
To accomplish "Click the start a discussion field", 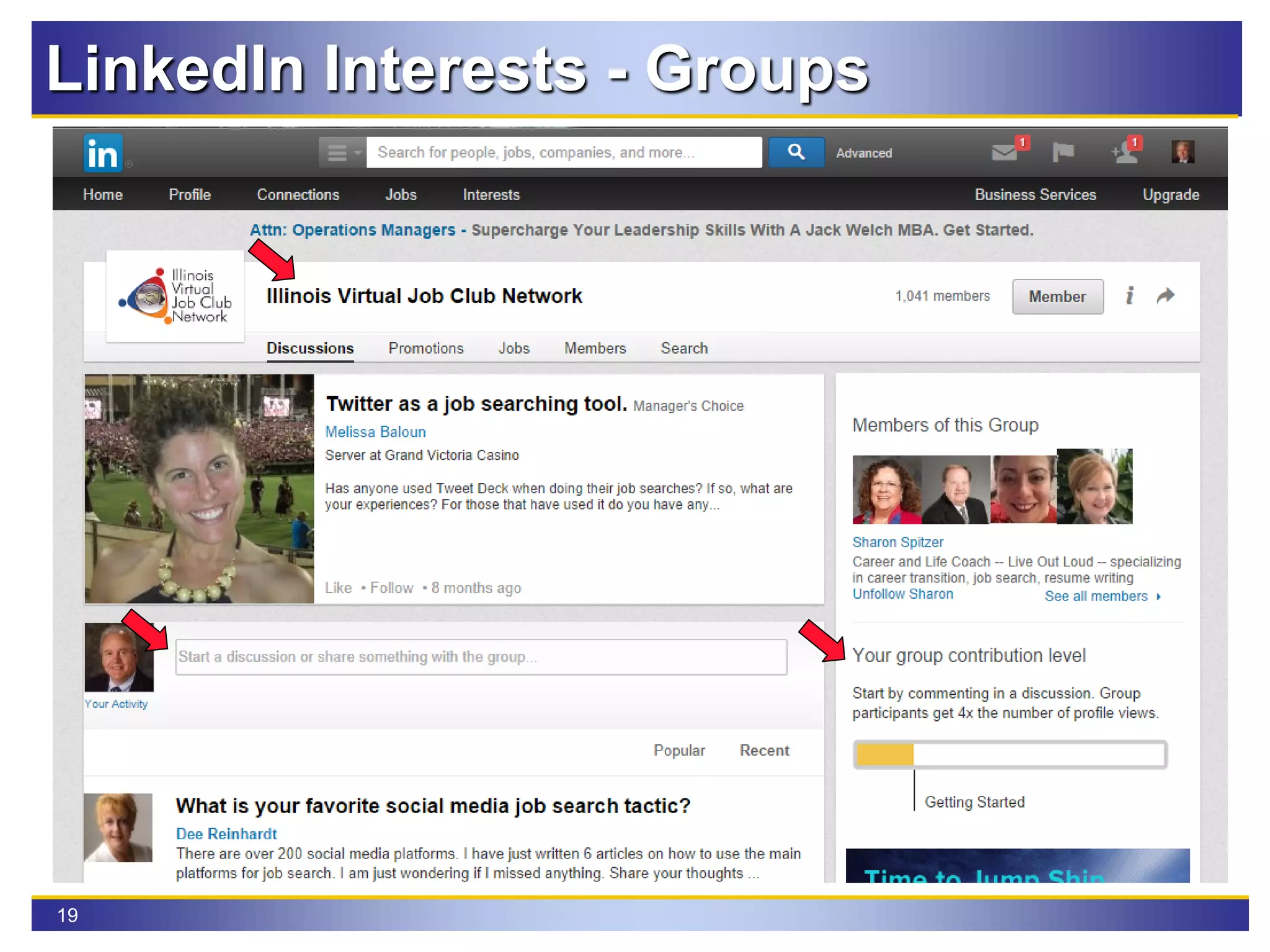I will [481, 657].
